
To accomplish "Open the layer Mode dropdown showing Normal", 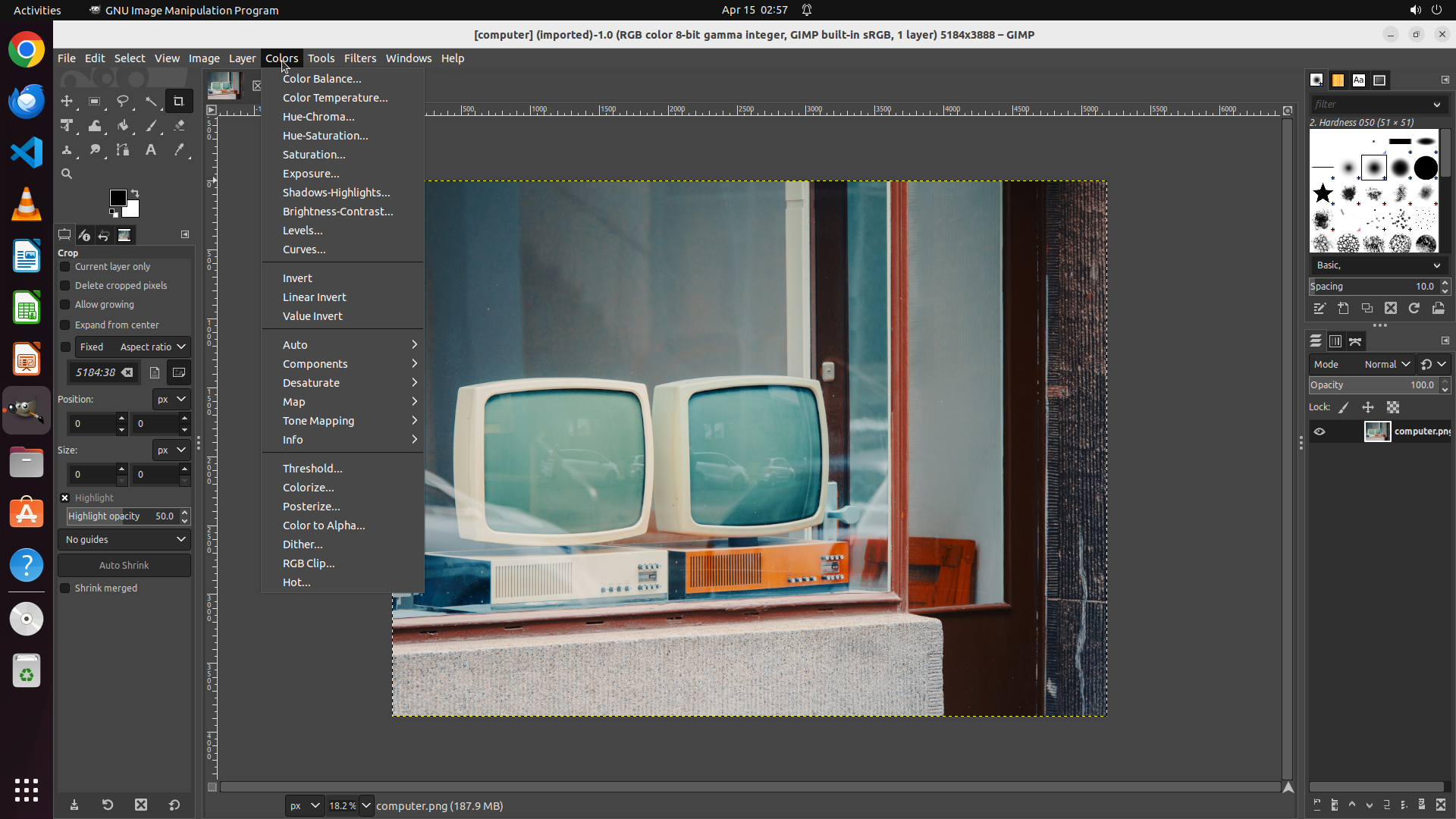I will (1387, 364).
